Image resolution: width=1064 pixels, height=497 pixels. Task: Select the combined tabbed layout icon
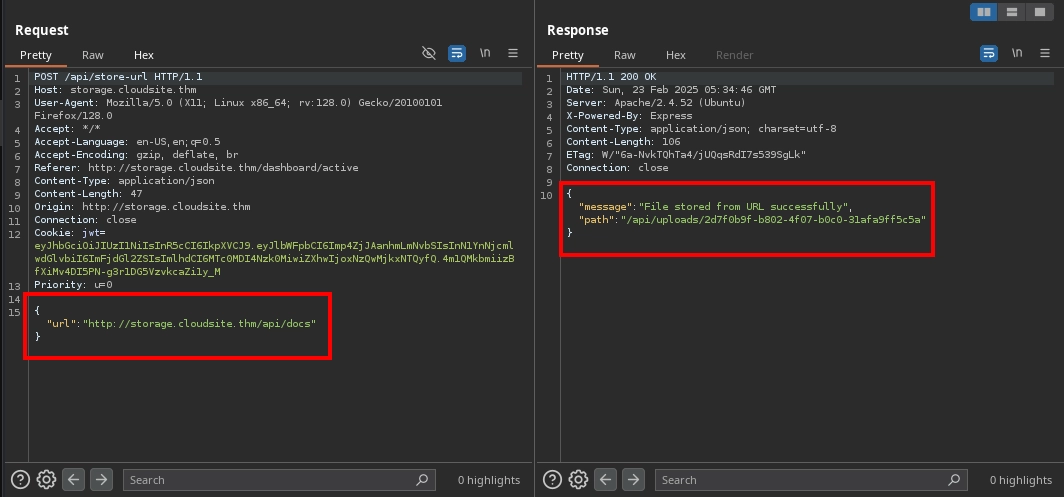tap(1040, 12)
